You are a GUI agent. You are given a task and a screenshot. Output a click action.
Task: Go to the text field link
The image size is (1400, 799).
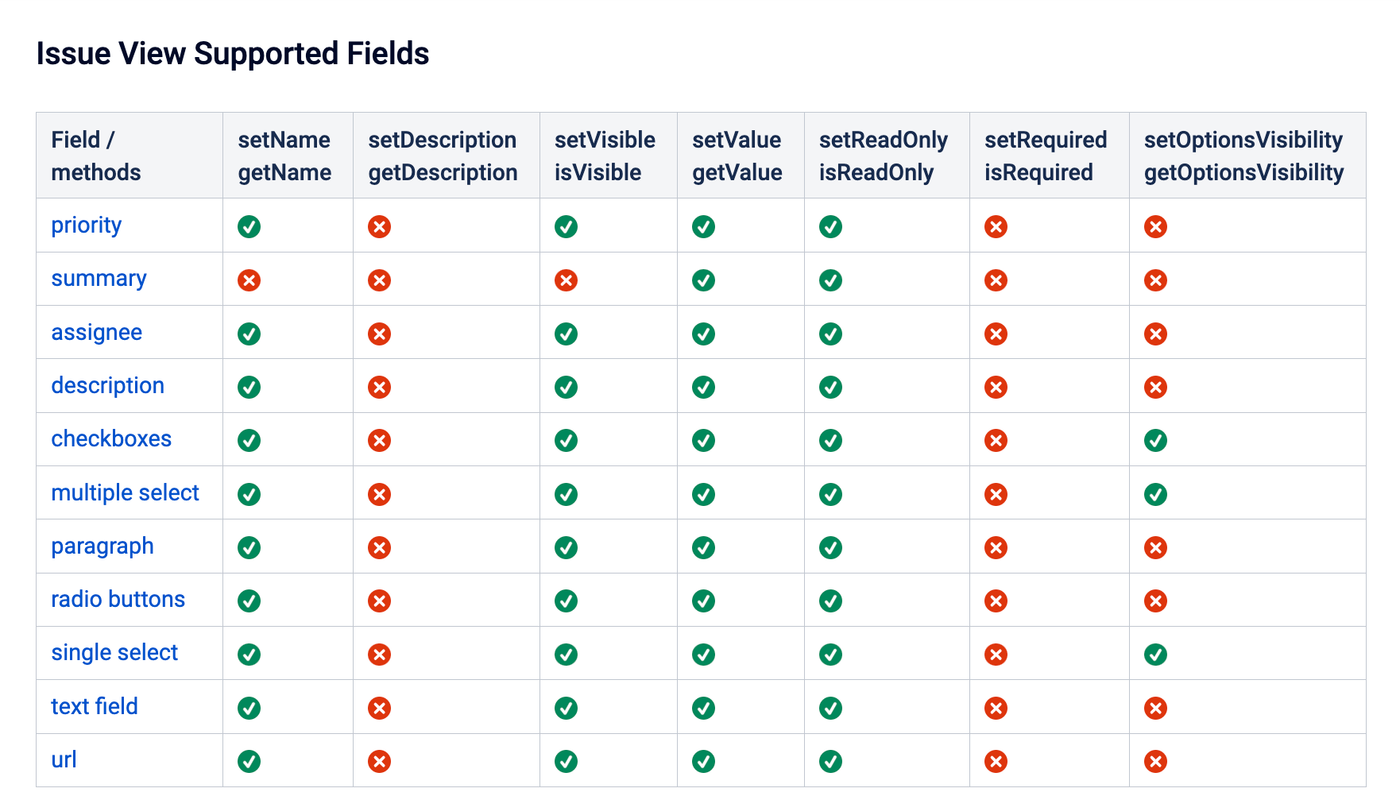tap(94, 706)
